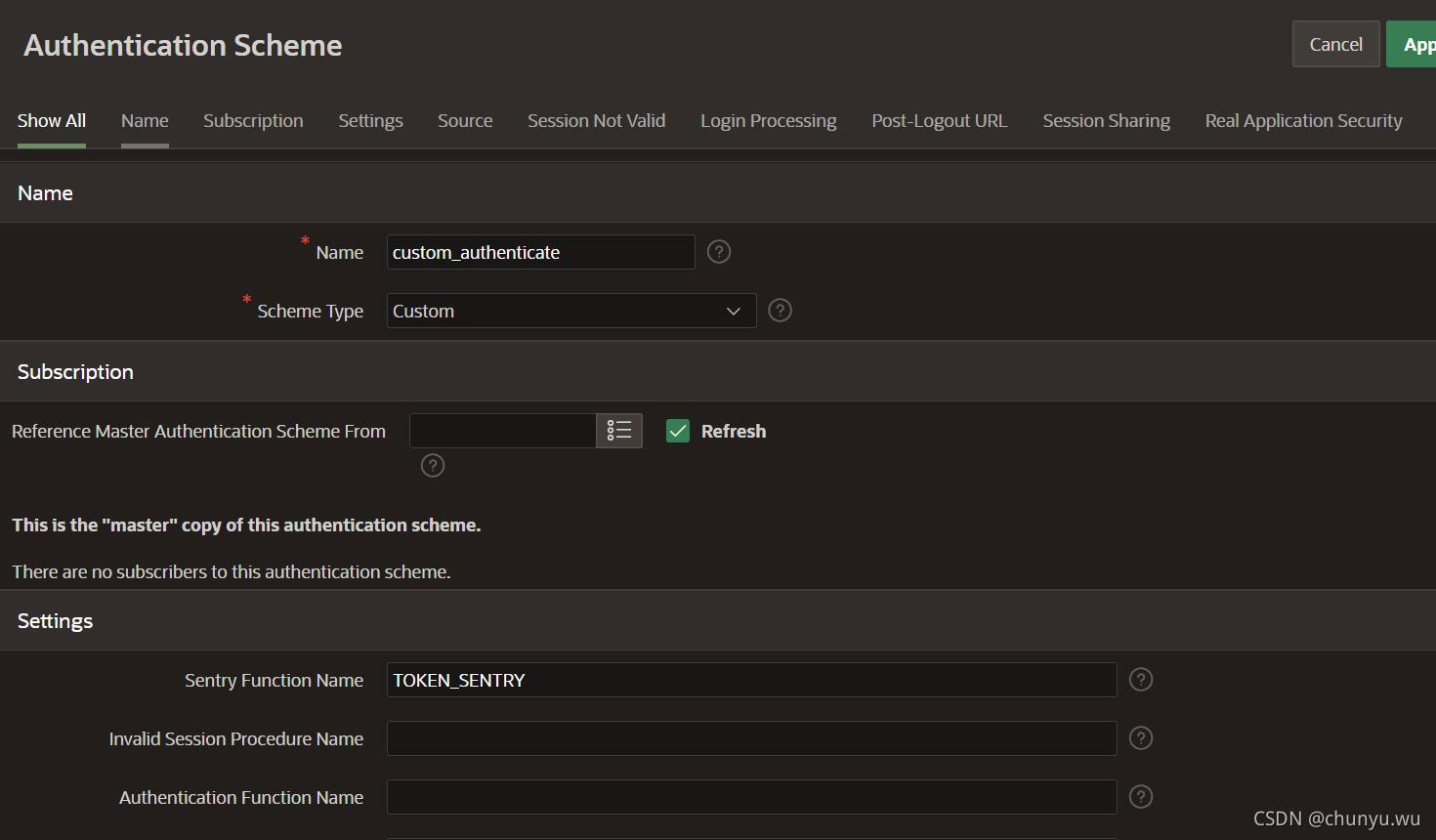The width and height of the screenshot is (1436, 840).
Task: Open help for Invalid Session Procedure Name
Action: tap(1140, 737)
